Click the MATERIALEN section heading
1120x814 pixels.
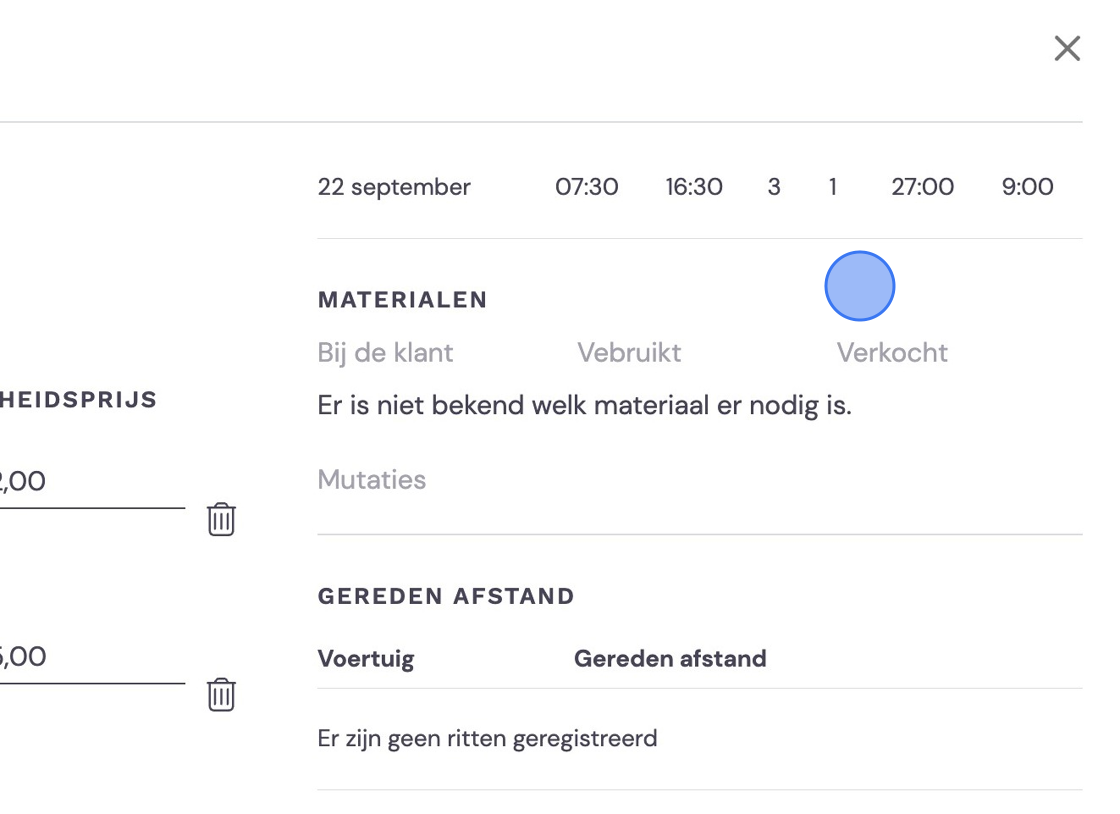402,300
